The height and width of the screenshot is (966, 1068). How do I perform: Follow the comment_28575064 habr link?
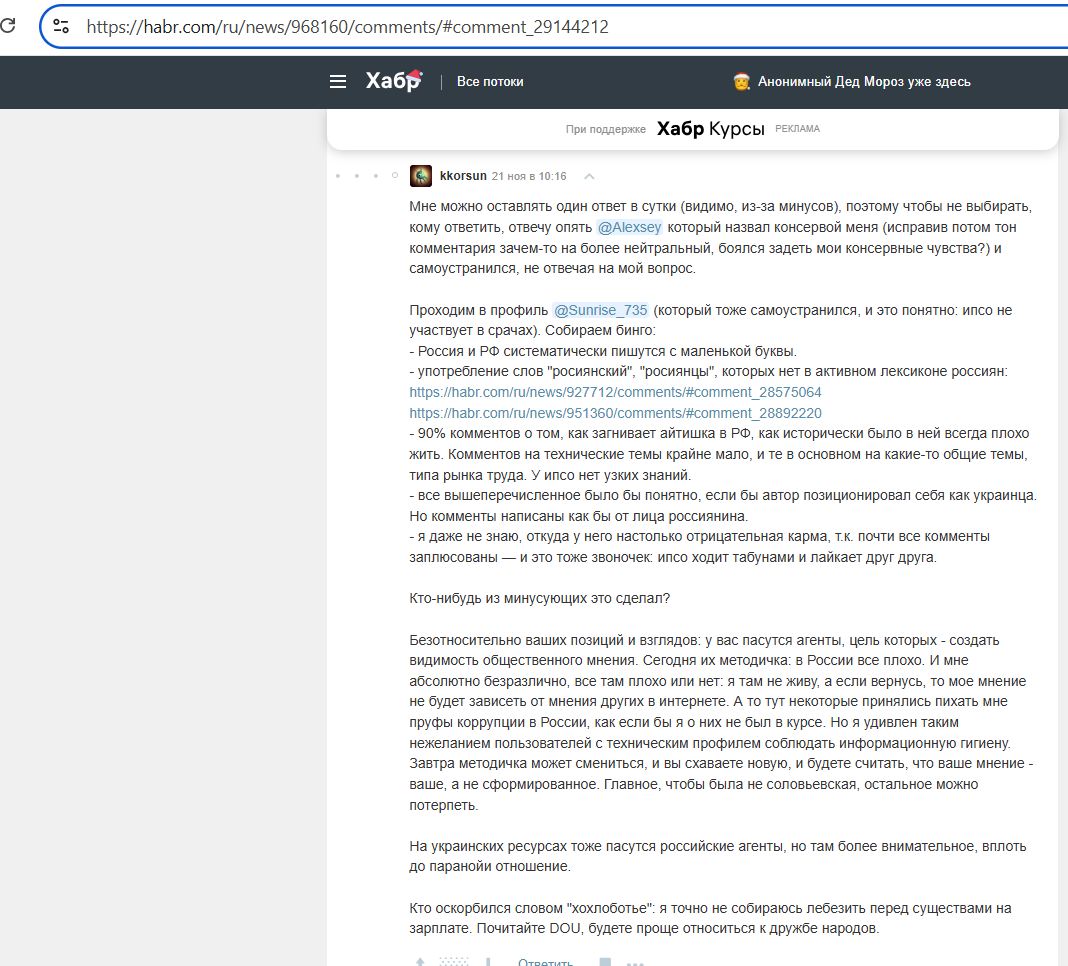point(614,392)
